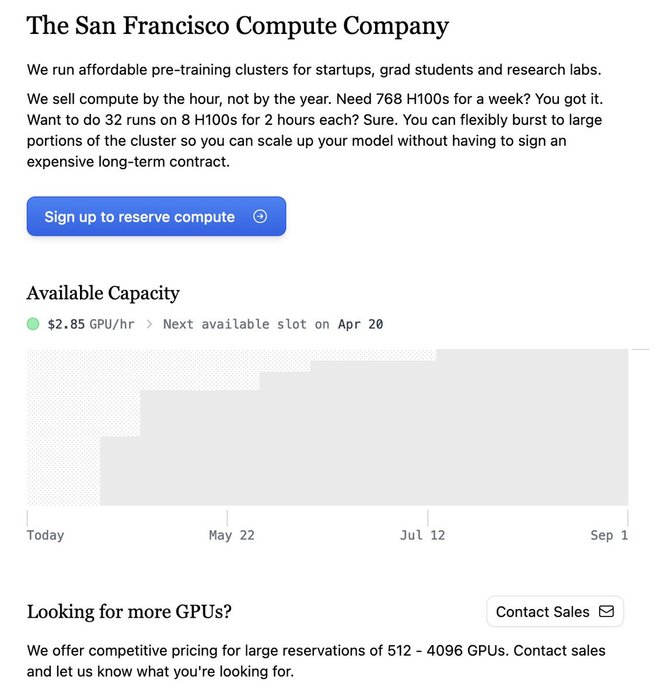Screen dimensions: 654x700
Task: Click the Available Capacity heading
Action: click(103, 293)
